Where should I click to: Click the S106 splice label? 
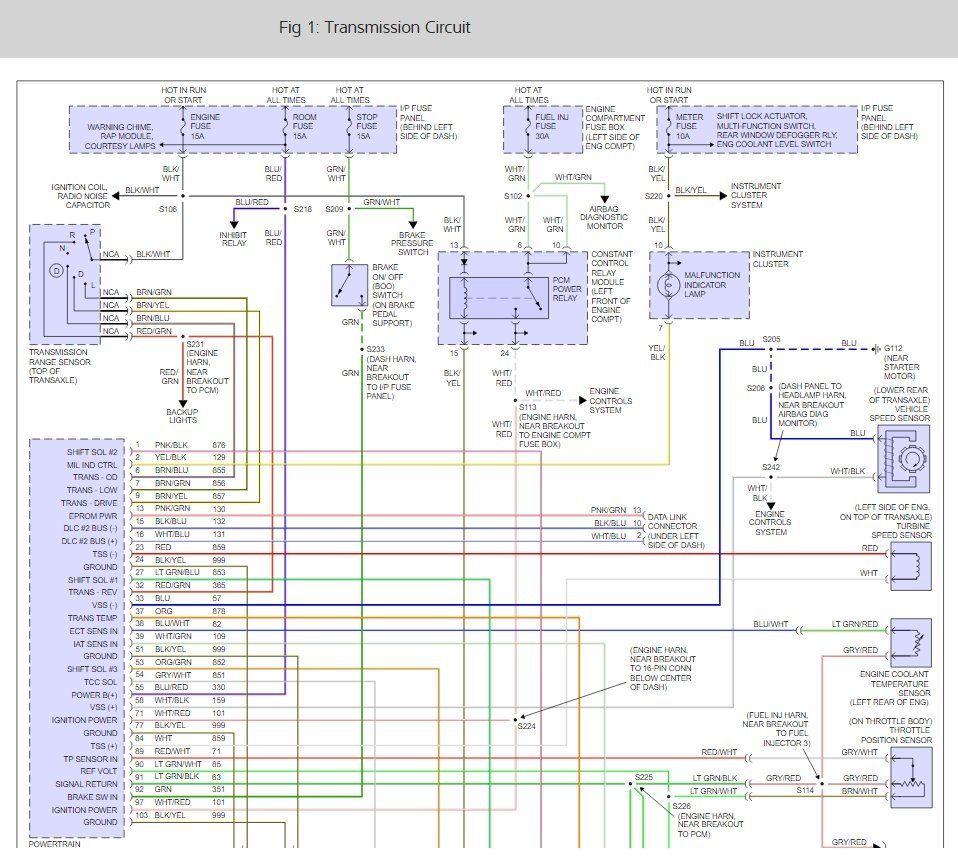tap(168, 209)
